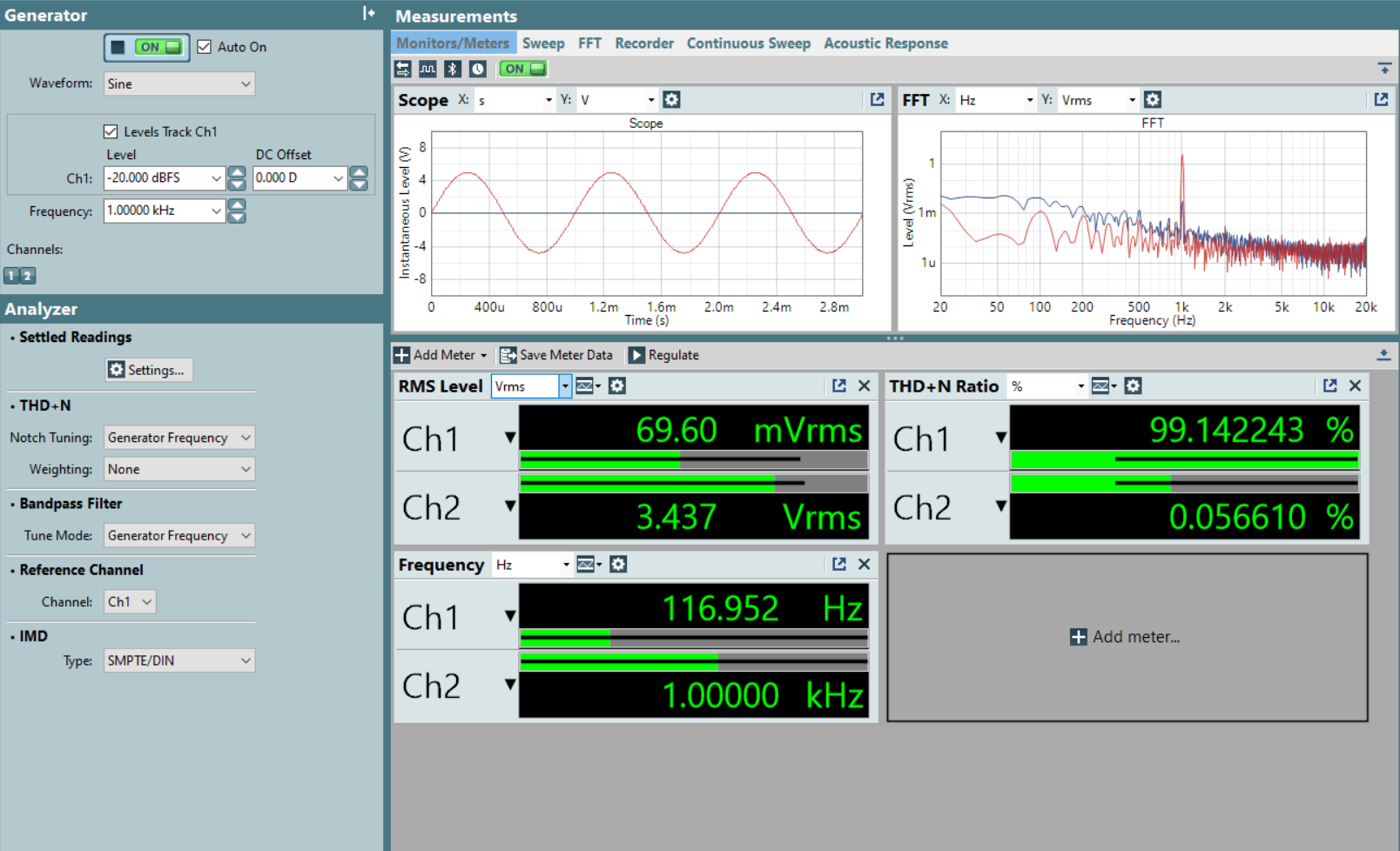The height and width of the screenshot is (851, 1400).
Task: Switch to the Recorder tab
Action: tap(644, 43)
